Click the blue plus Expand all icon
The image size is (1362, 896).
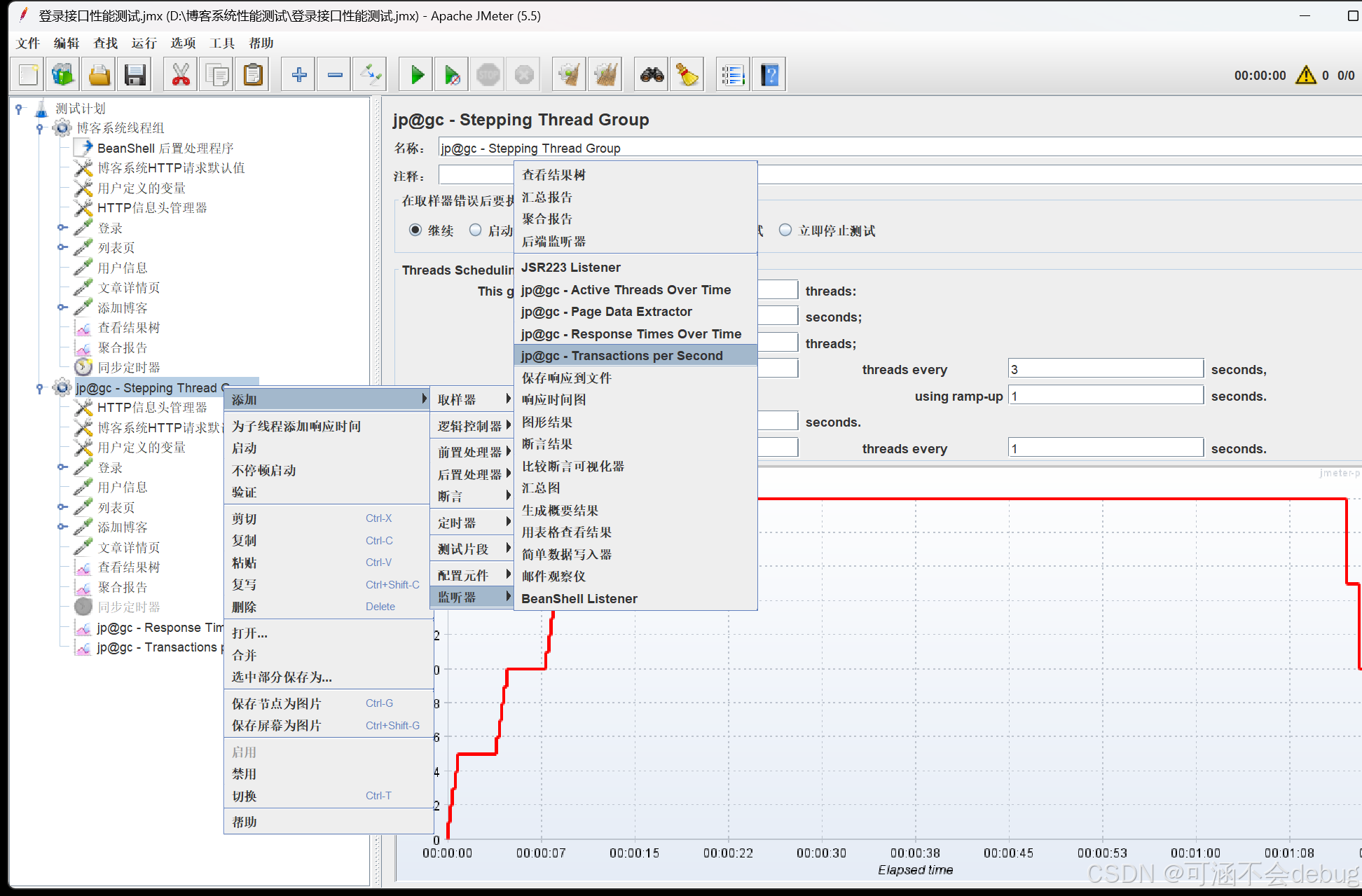coord(299,75)
